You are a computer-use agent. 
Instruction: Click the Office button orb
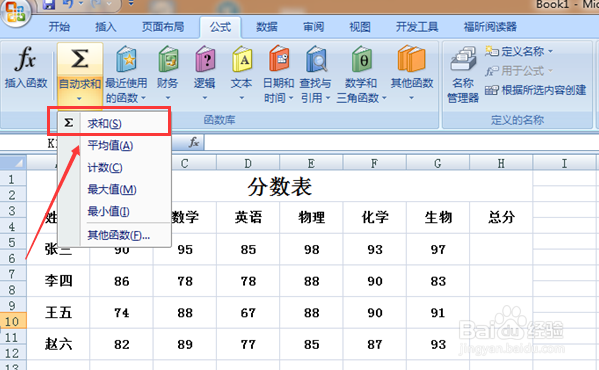tap(15, 12)
